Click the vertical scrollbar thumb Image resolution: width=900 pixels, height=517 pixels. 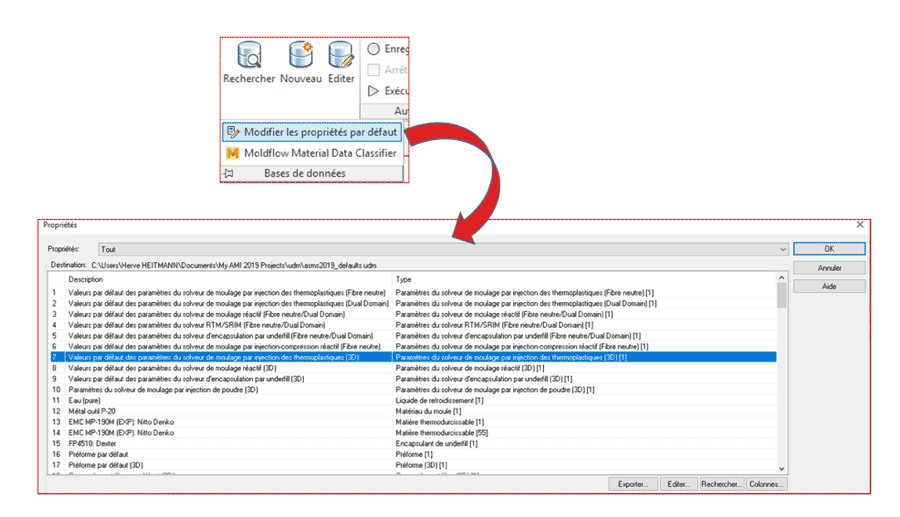[x=781, y=296]
